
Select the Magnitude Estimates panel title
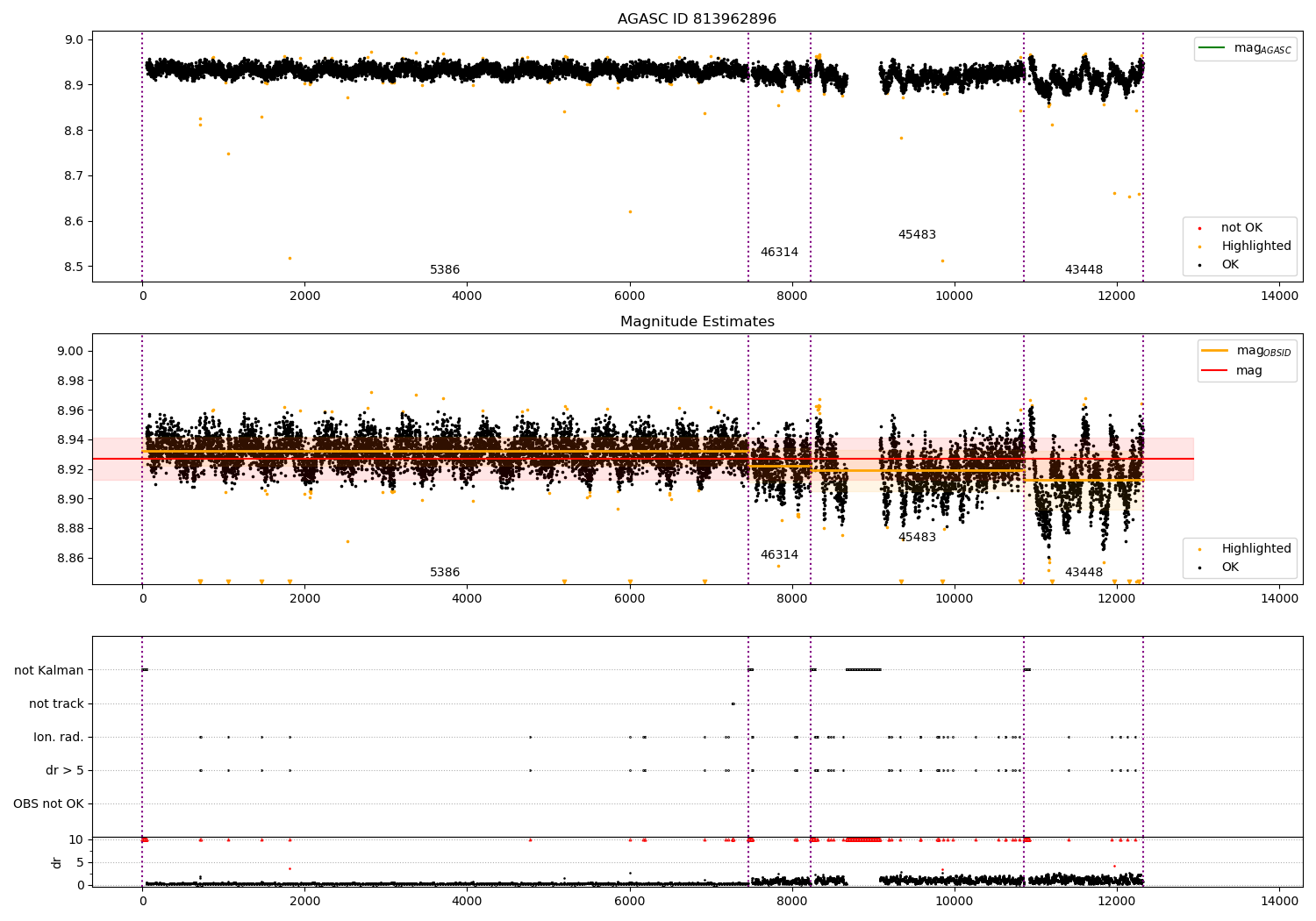[697, 322]
